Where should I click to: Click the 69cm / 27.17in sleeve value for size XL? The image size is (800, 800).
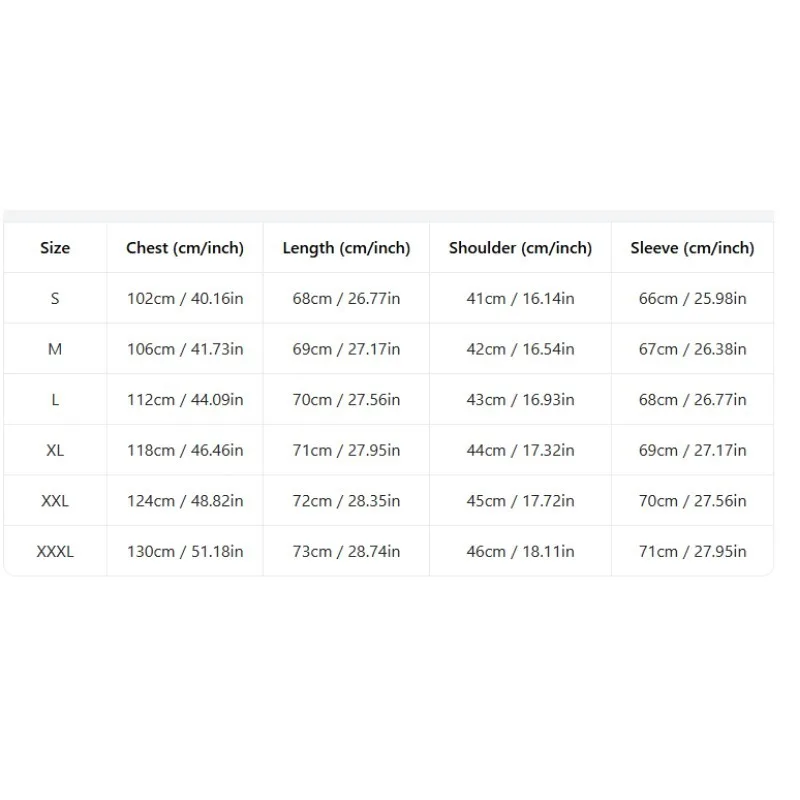tap(692, 450)
